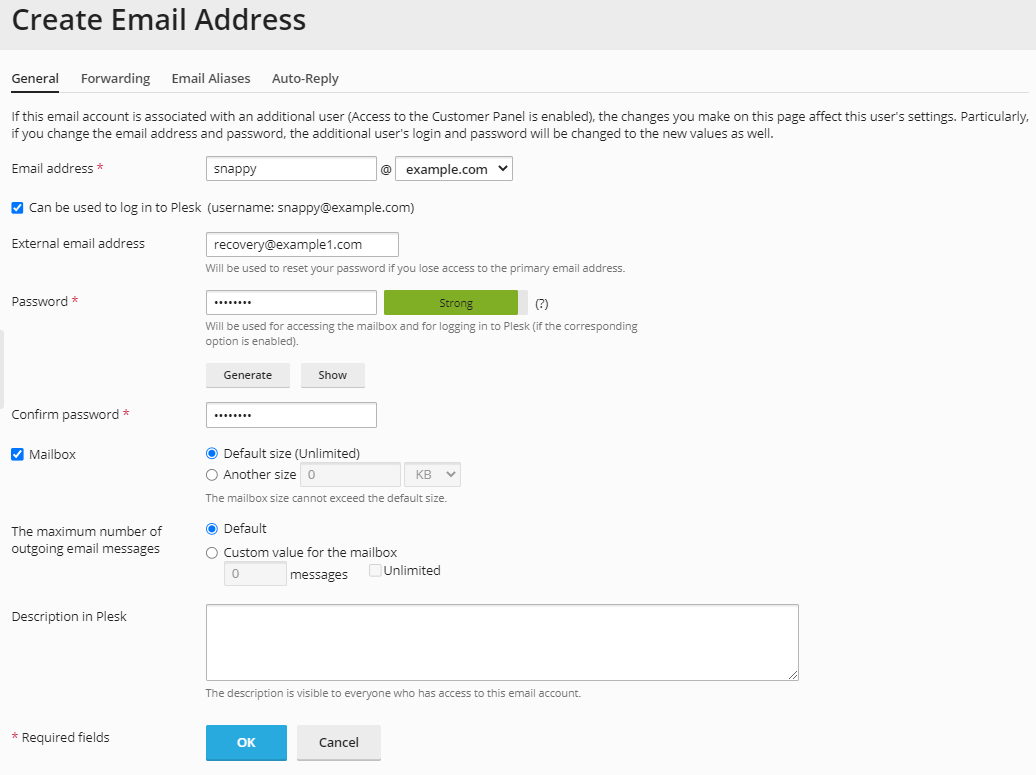
Task: Focus the Description in Plesk text area
Action: pos(502,641)
